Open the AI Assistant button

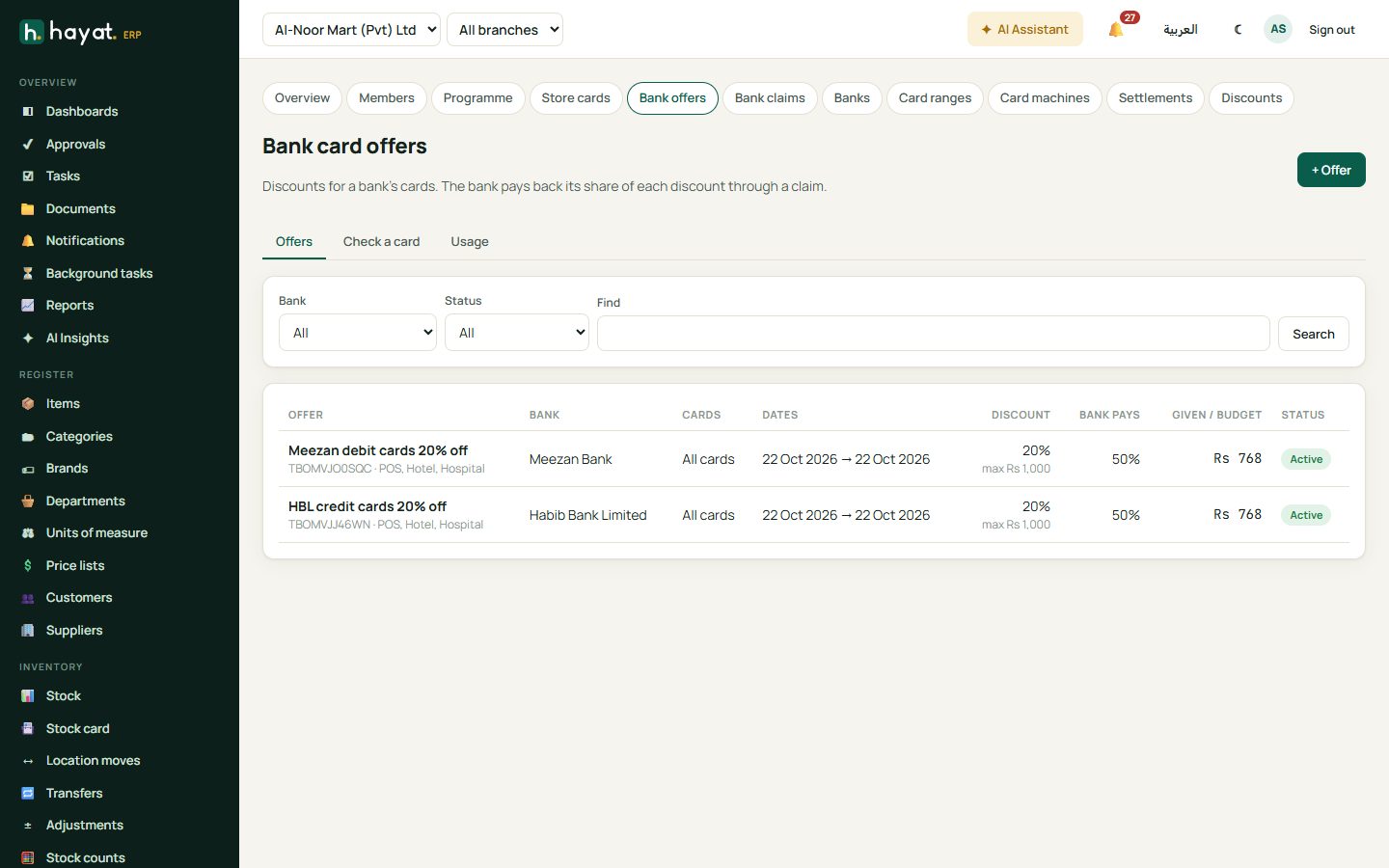pos(1024,29)
